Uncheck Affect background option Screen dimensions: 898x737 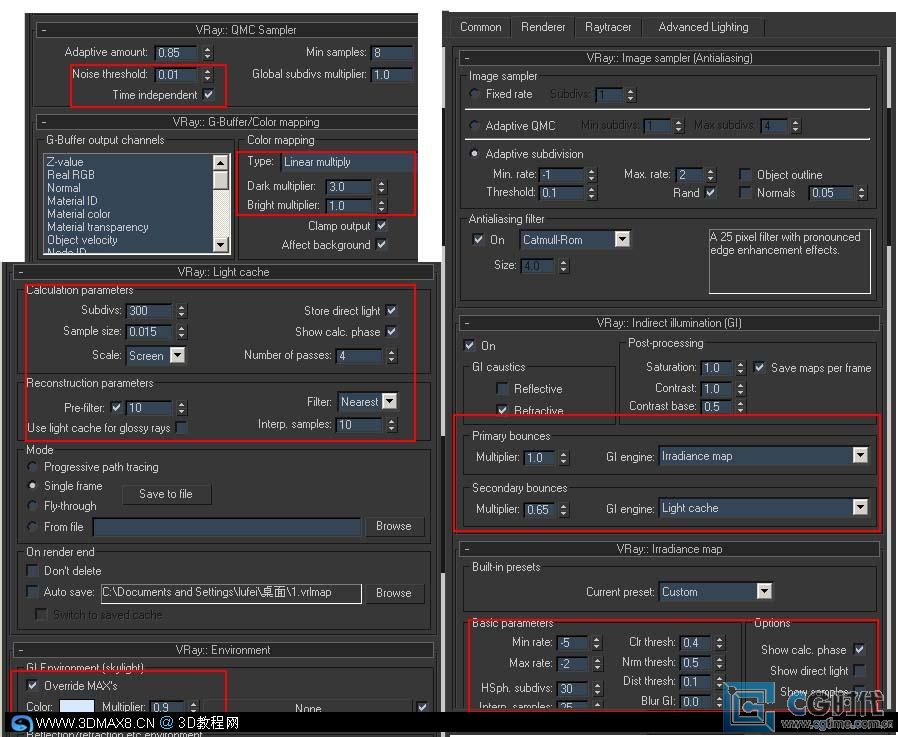click(381, 245)
